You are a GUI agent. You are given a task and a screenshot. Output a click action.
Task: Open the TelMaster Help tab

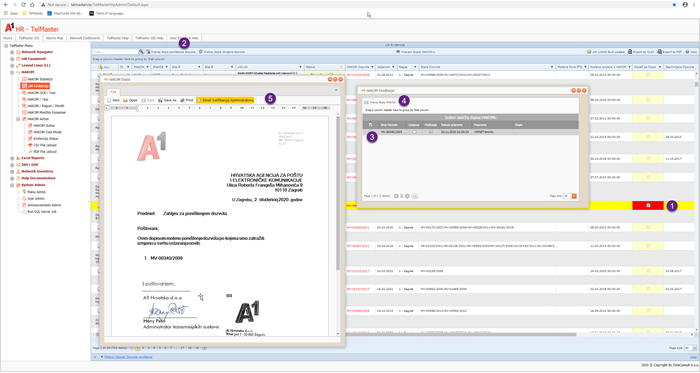(x=117, y=38)
